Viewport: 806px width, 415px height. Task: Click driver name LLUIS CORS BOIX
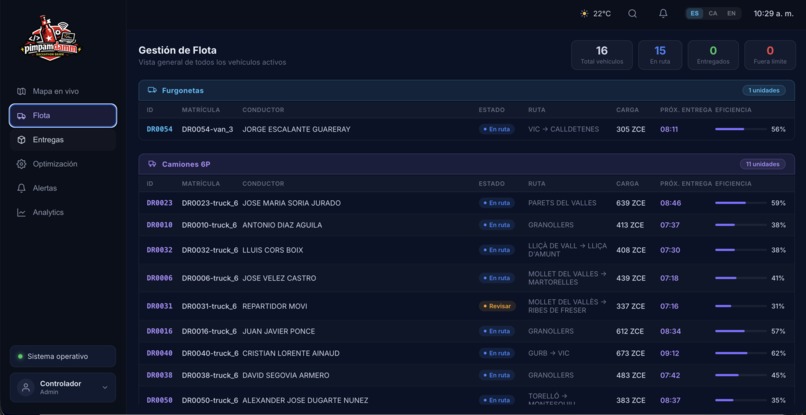272,250
